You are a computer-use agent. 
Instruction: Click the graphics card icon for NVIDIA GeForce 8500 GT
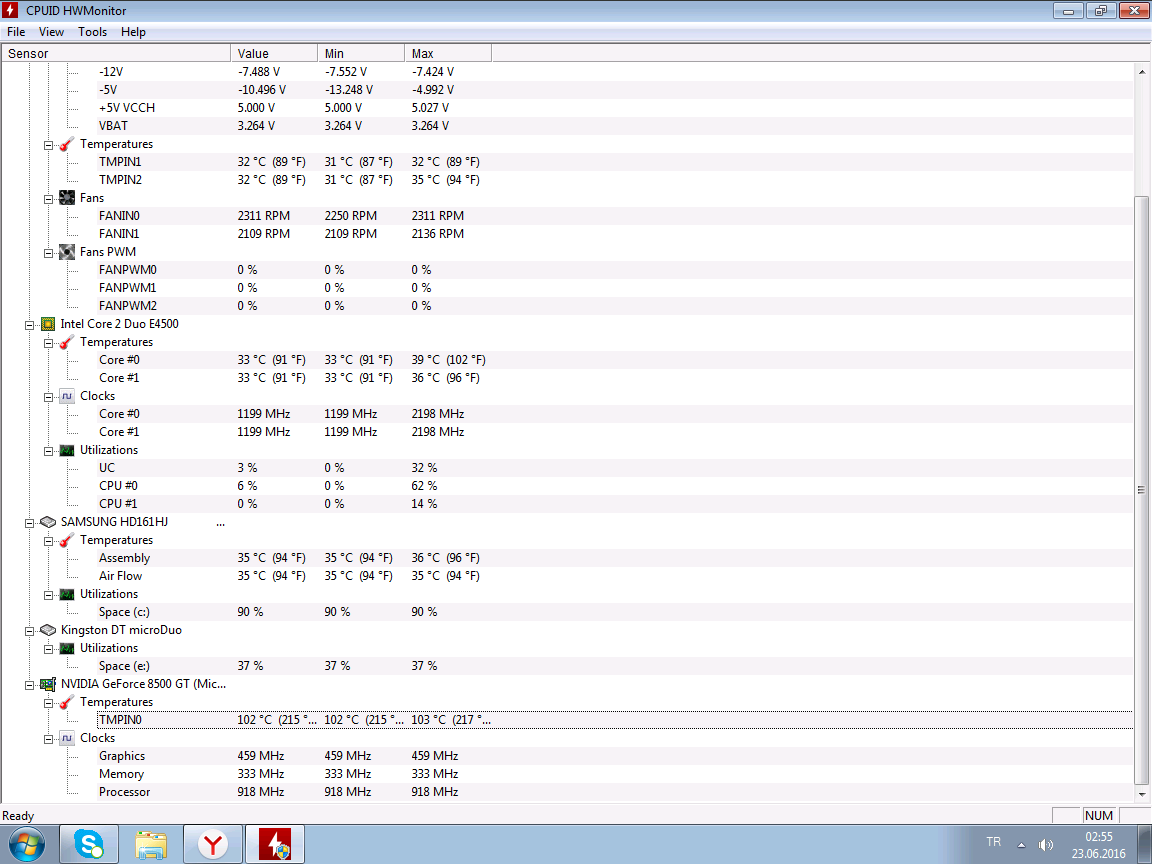point(48,684)
